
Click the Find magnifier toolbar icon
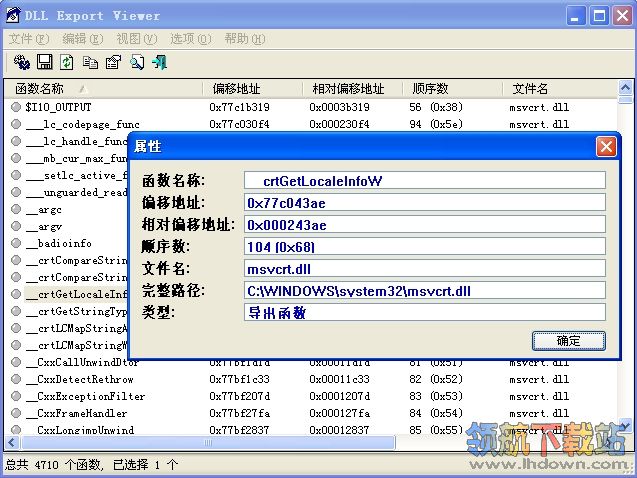[137, 62]
